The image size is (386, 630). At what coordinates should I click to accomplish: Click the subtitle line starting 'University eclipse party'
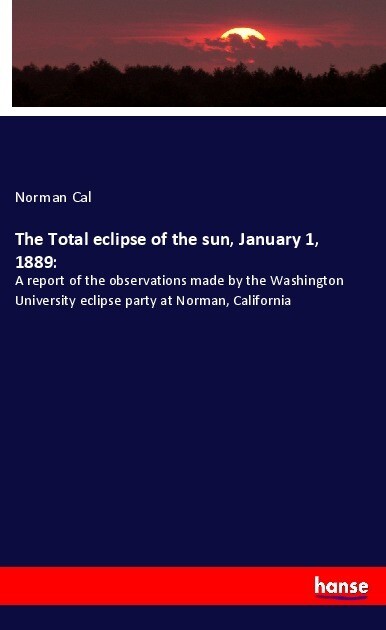click(153, 300)
